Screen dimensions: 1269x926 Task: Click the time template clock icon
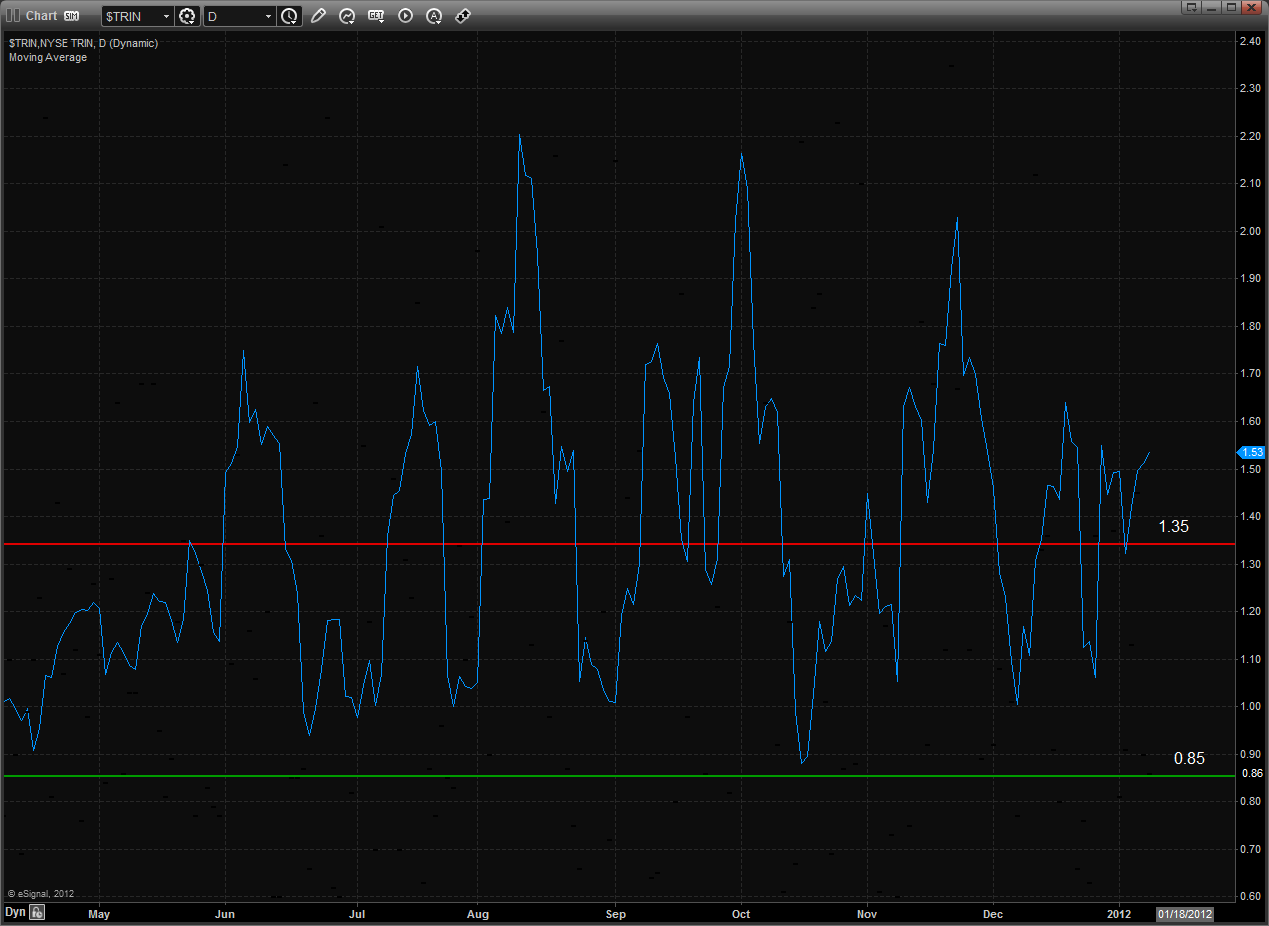[289, 16]
